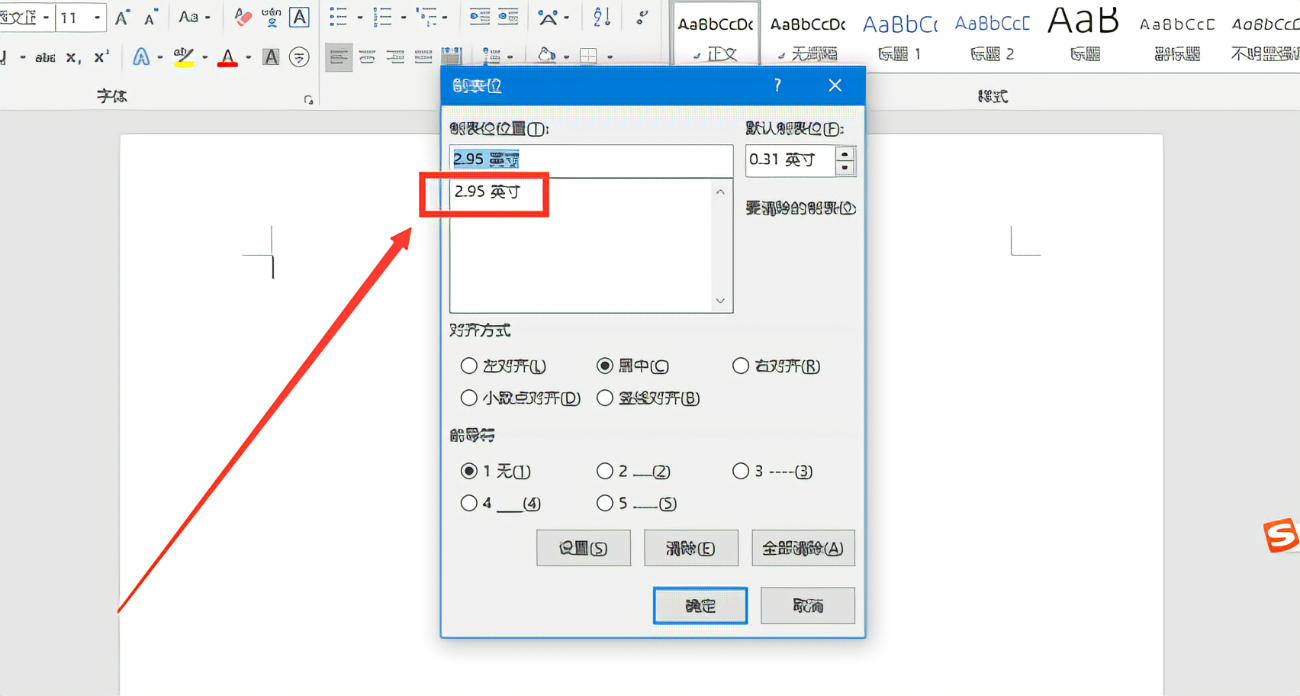Apply Heading 2 style
The image size is (1300, 696).
(x=992, y=36)
